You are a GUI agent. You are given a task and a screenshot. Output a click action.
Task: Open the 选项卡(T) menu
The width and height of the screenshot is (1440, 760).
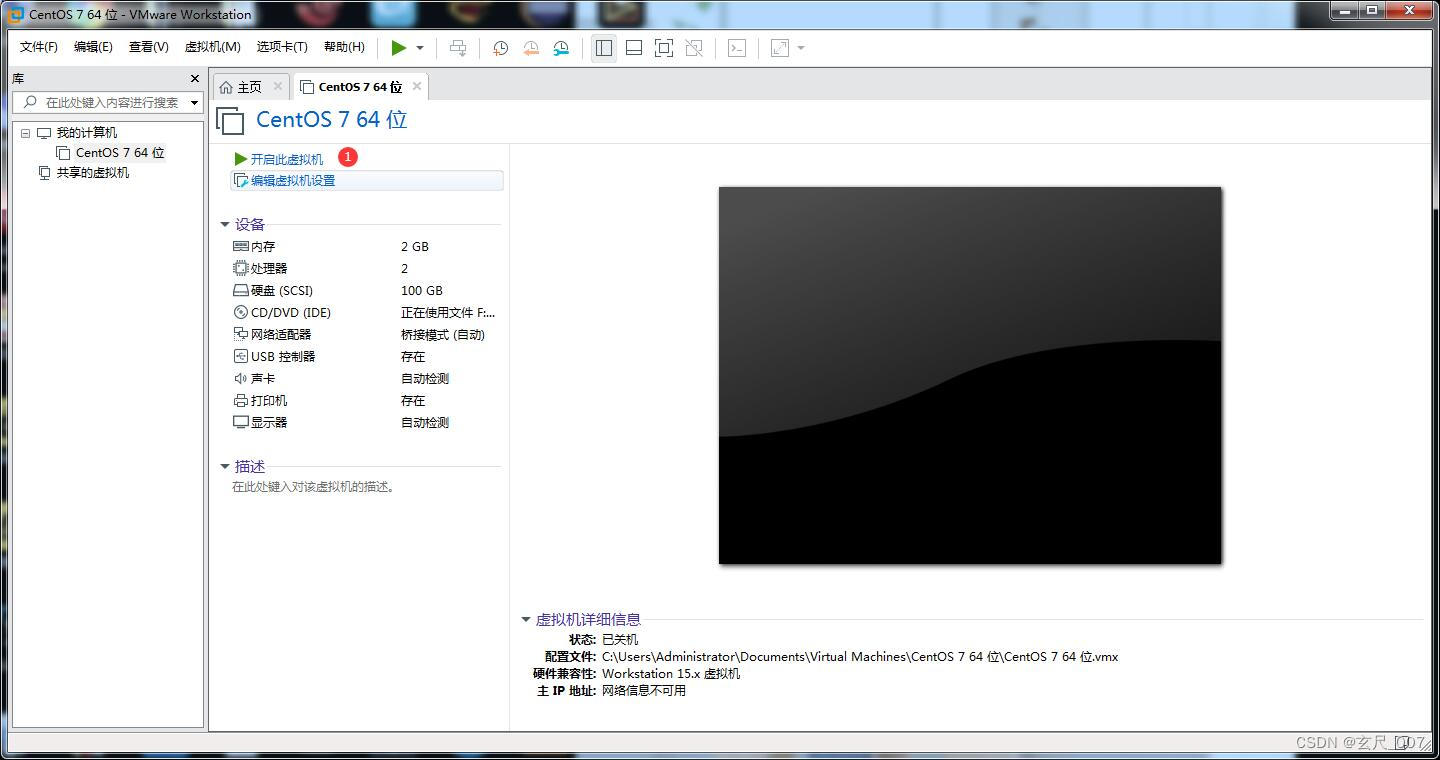click(x=282, y=47)
